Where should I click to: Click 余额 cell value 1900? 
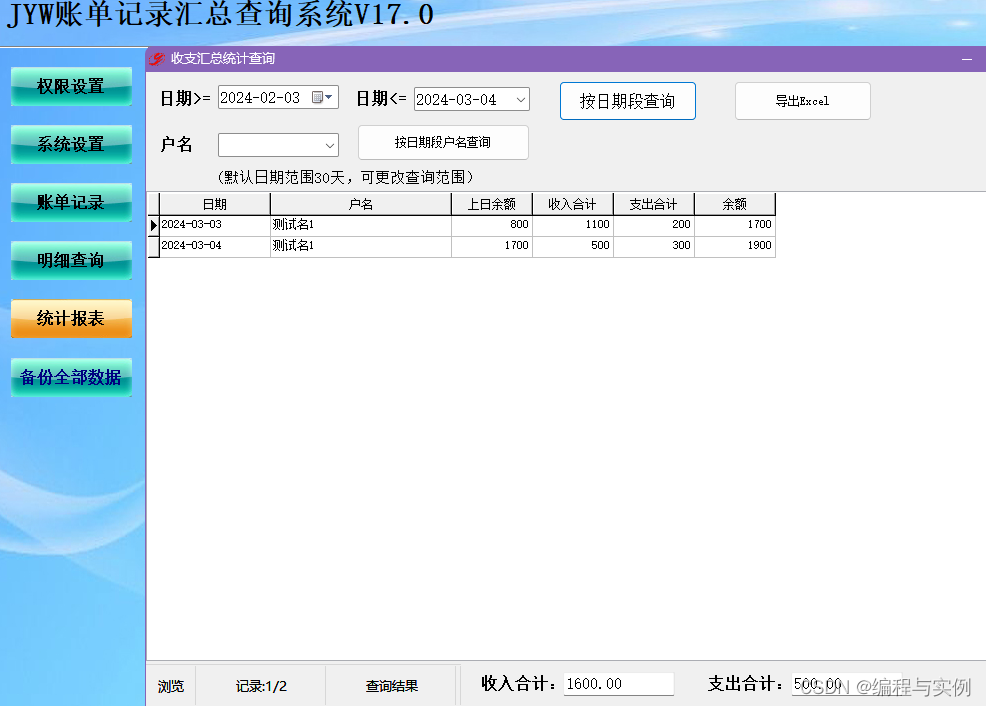[734, 245]
